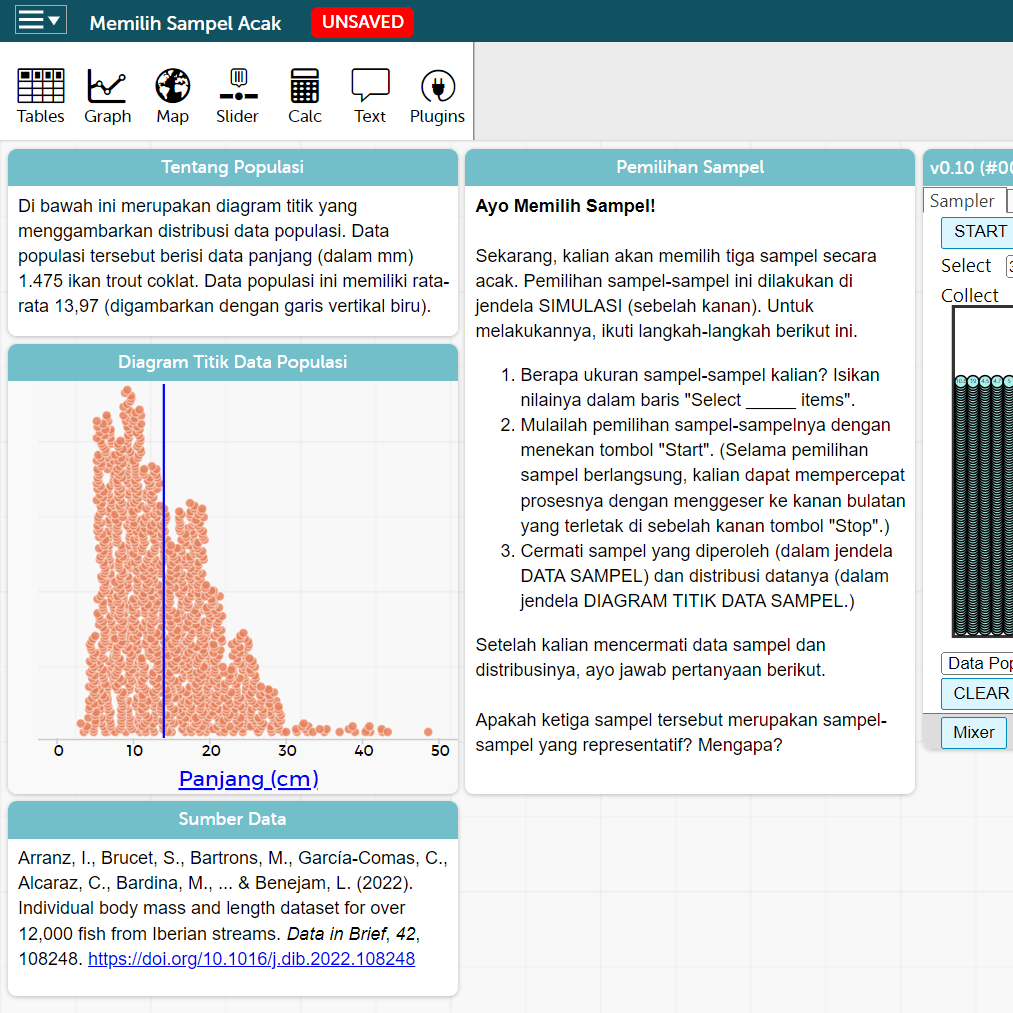Open the Data Pop collector dropdown
Screen dimensions: 1013x1013
(978, 663)
